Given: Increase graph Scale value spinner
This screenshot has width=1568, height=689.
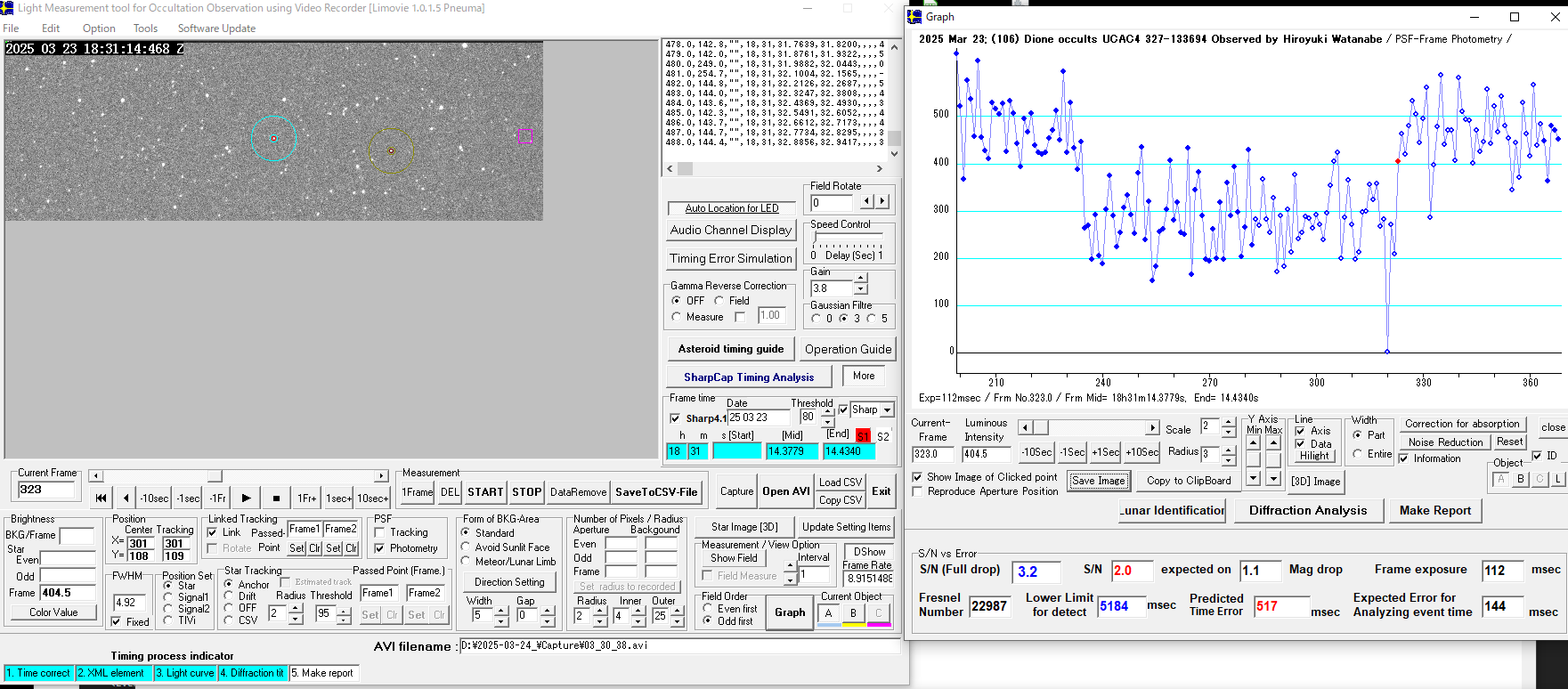Looking at the screenshot, I should tap(1229, 422).
